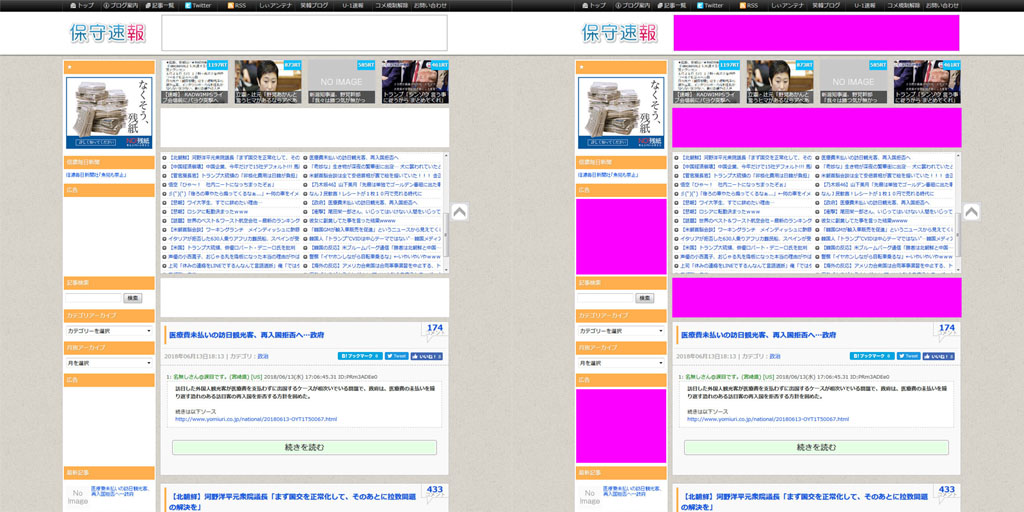Image resolution: width=1024 pixels, height=512 pixels.
Task: Click 保守速報 logo on the left page
Action: (x=106, y=33)
